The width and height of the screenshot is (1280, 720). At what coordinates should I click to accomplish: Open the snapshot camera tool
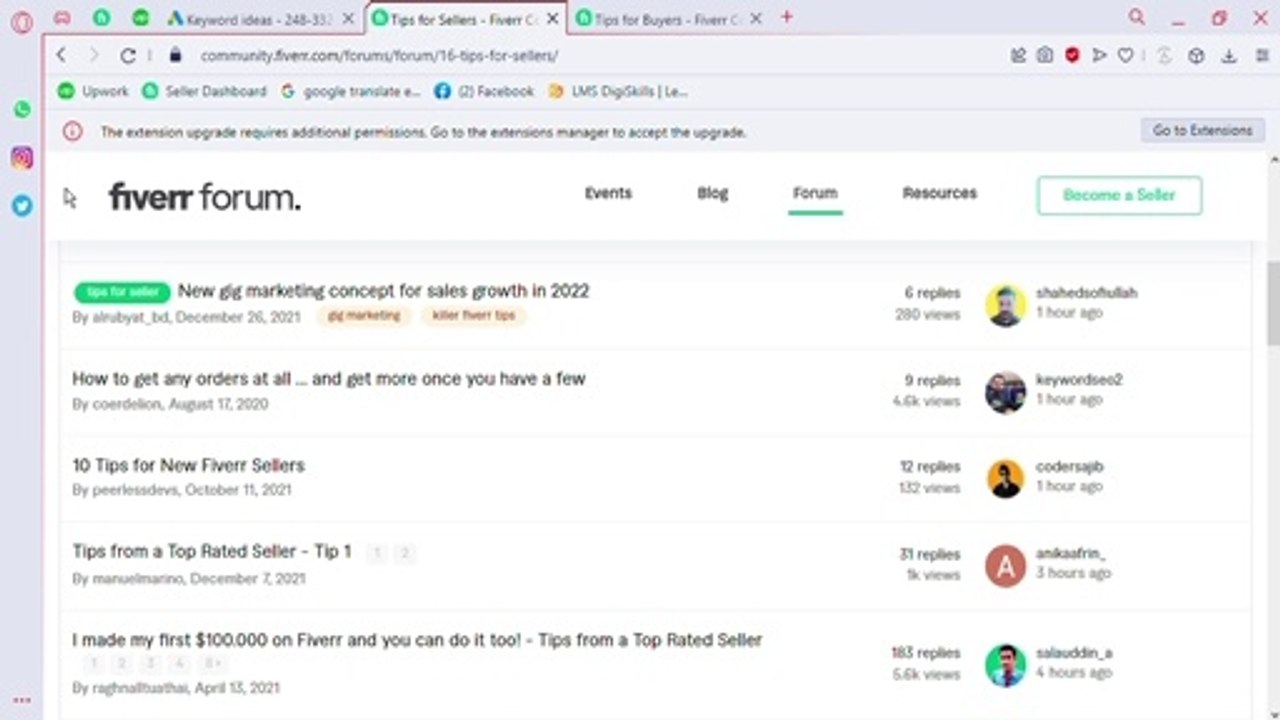1045,56
